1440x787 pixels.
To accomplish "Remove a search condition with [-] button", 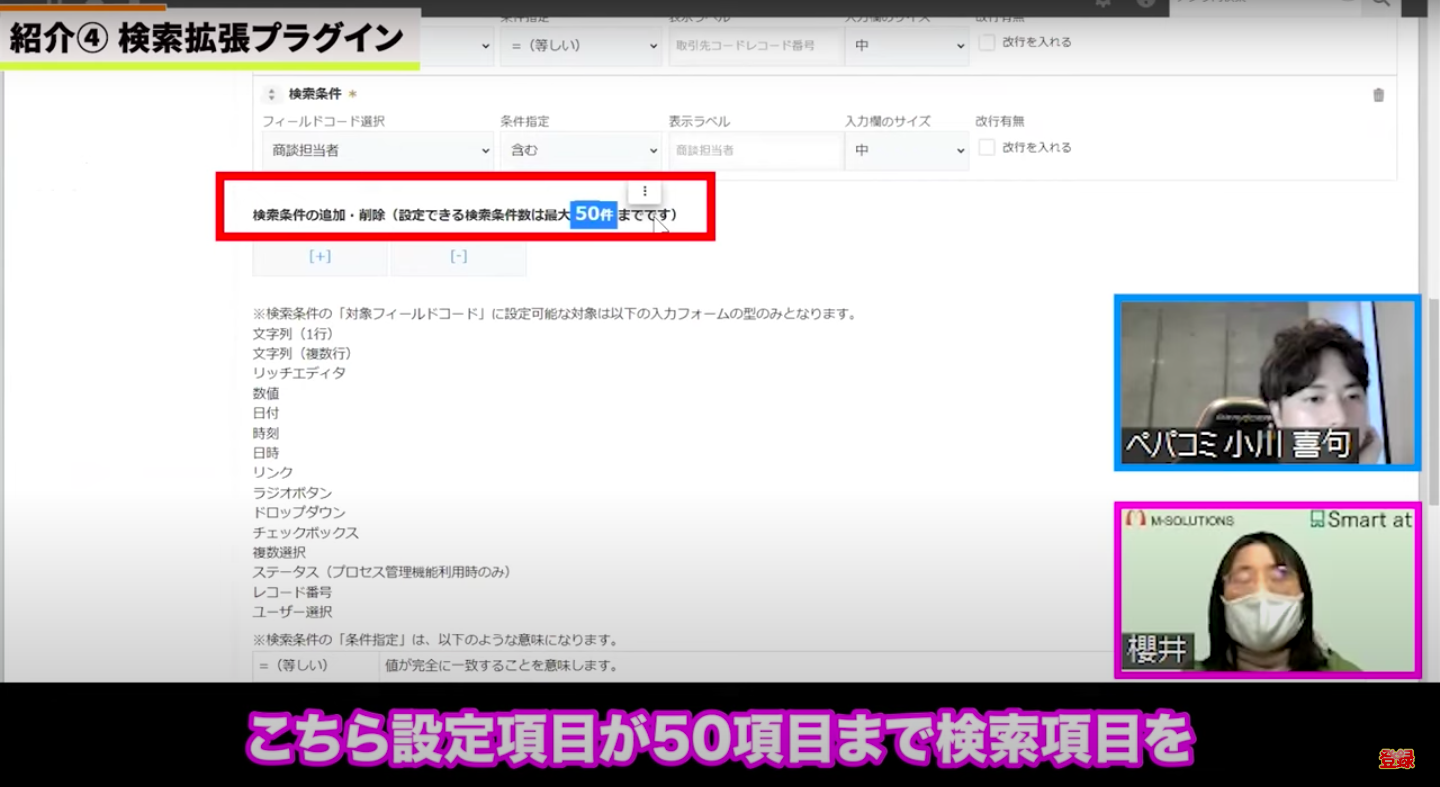I will click(458, 256).
